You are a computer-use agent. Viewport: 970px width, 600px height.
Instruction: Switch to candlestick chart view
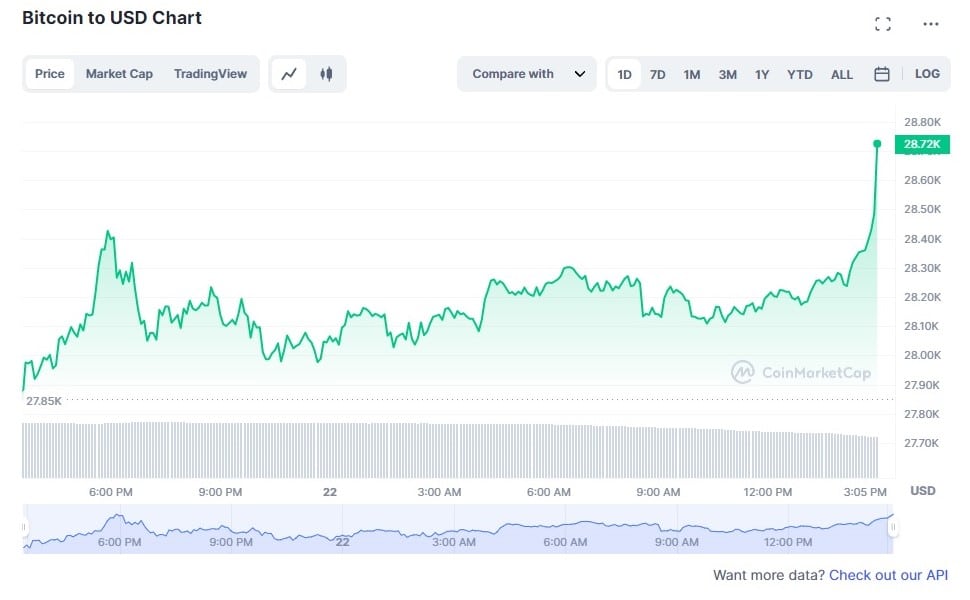click(x=326, y=74)
